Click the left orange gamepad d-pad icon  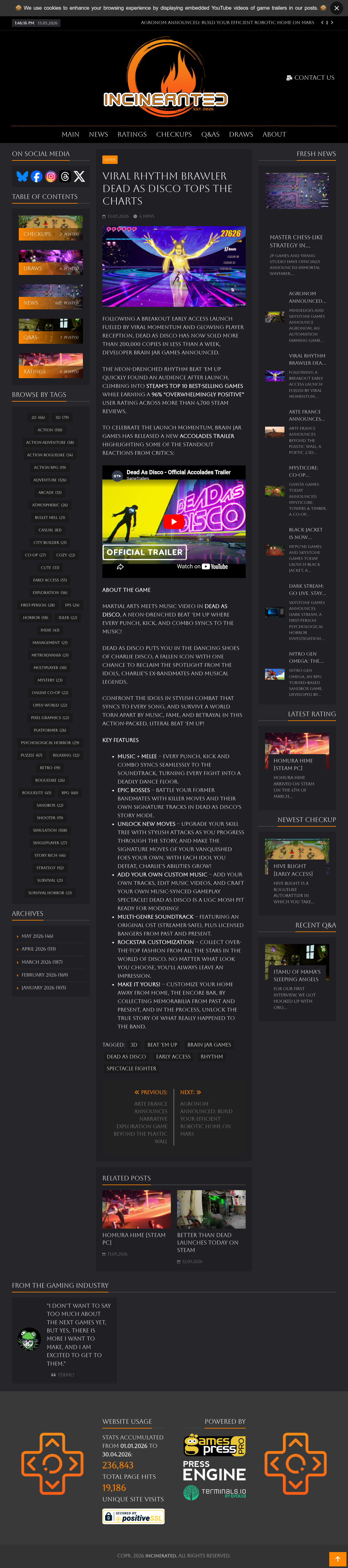pos(52,1464)
